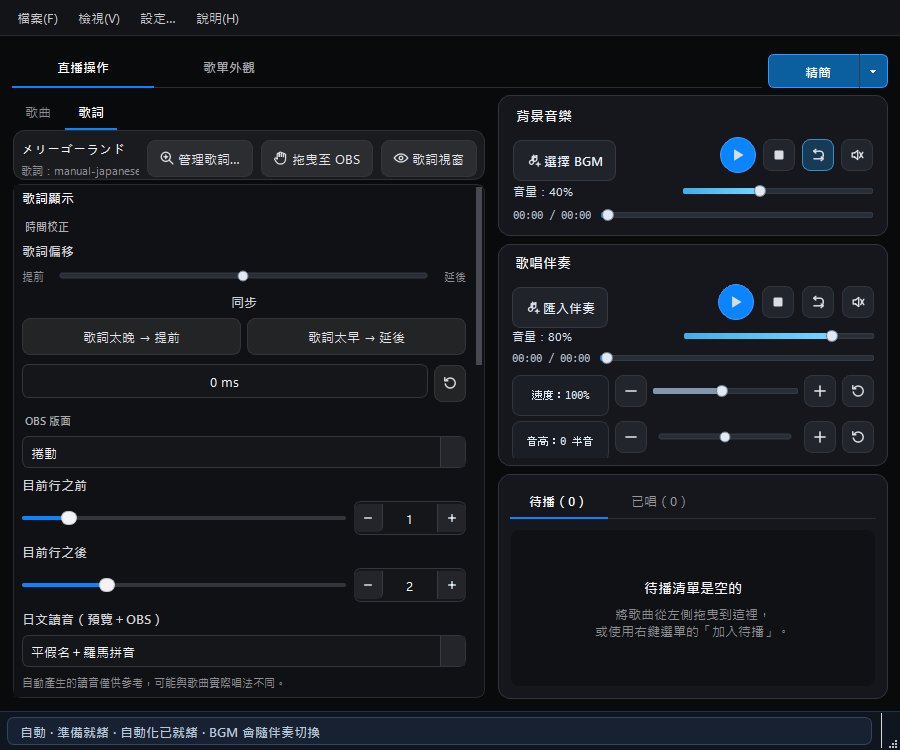Adjust the 音高 pitch slider

point(725,437)
